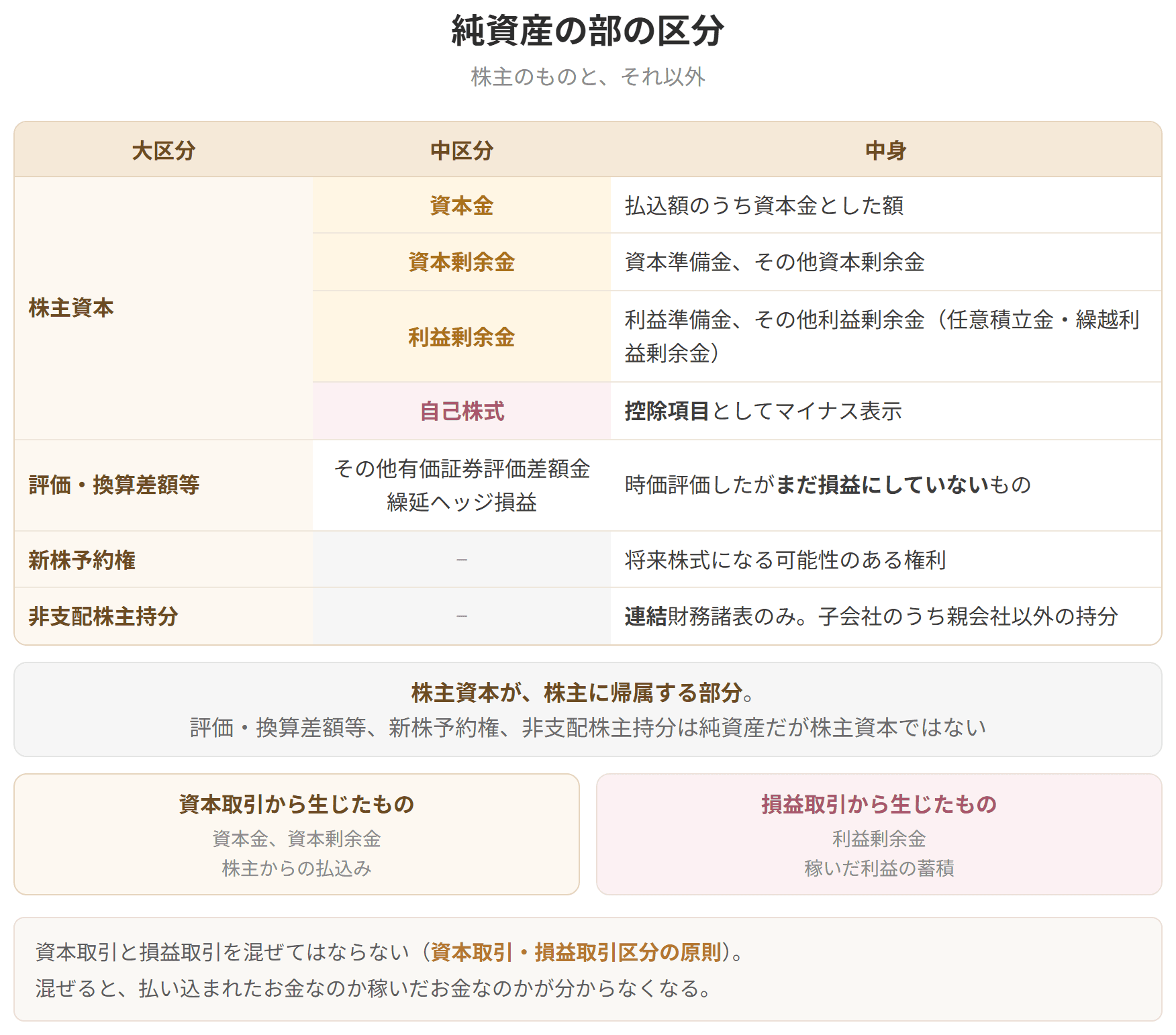The width and height of the screenshot is (1176, 1035).
Task: Click the 資本剰余金 cell in the table
Action: coord(462,262)
